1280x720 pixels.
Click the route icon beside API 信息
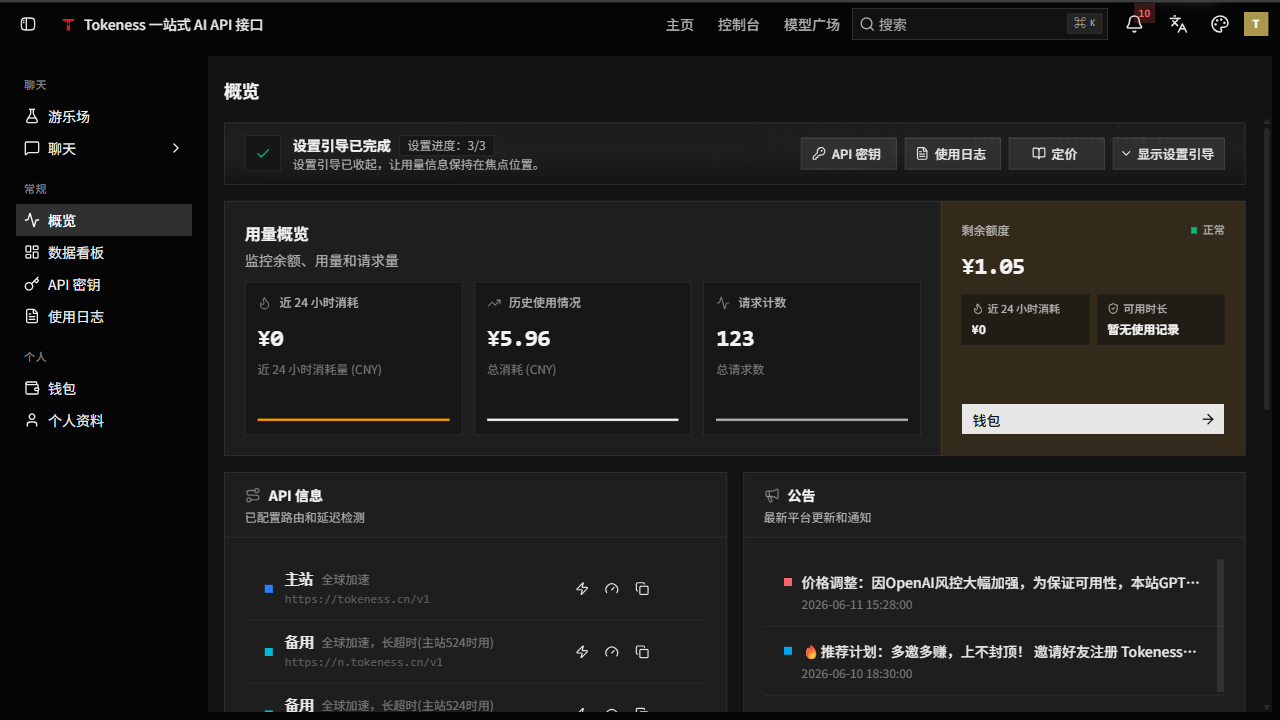(x=253, y=496)
